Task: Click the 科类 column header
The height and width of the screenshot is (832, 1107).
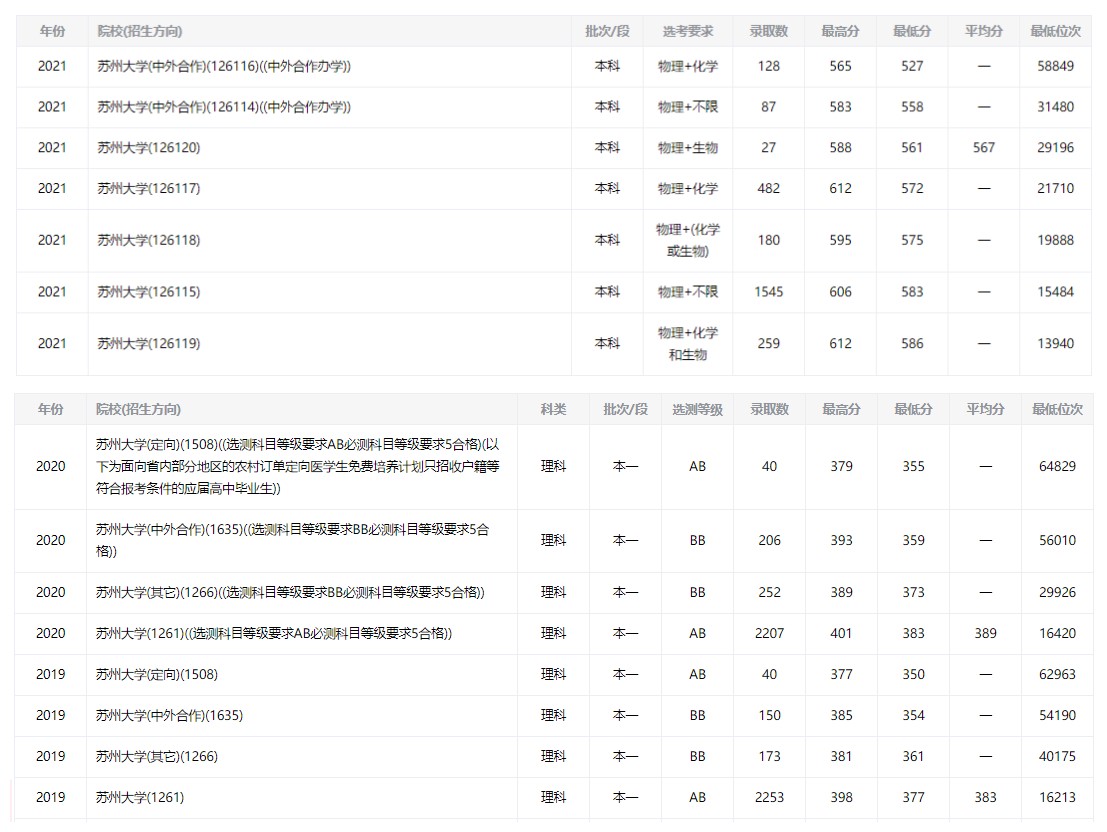Action: point(553,409)
